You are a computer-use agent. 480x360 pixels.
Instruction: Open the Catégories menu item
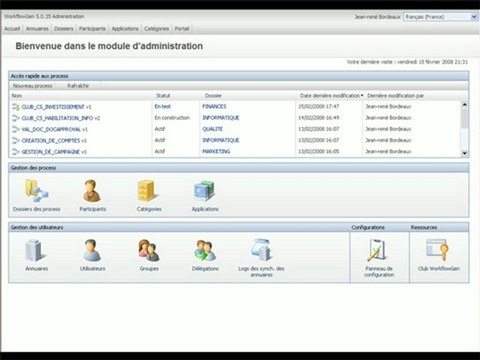(156, 29)
